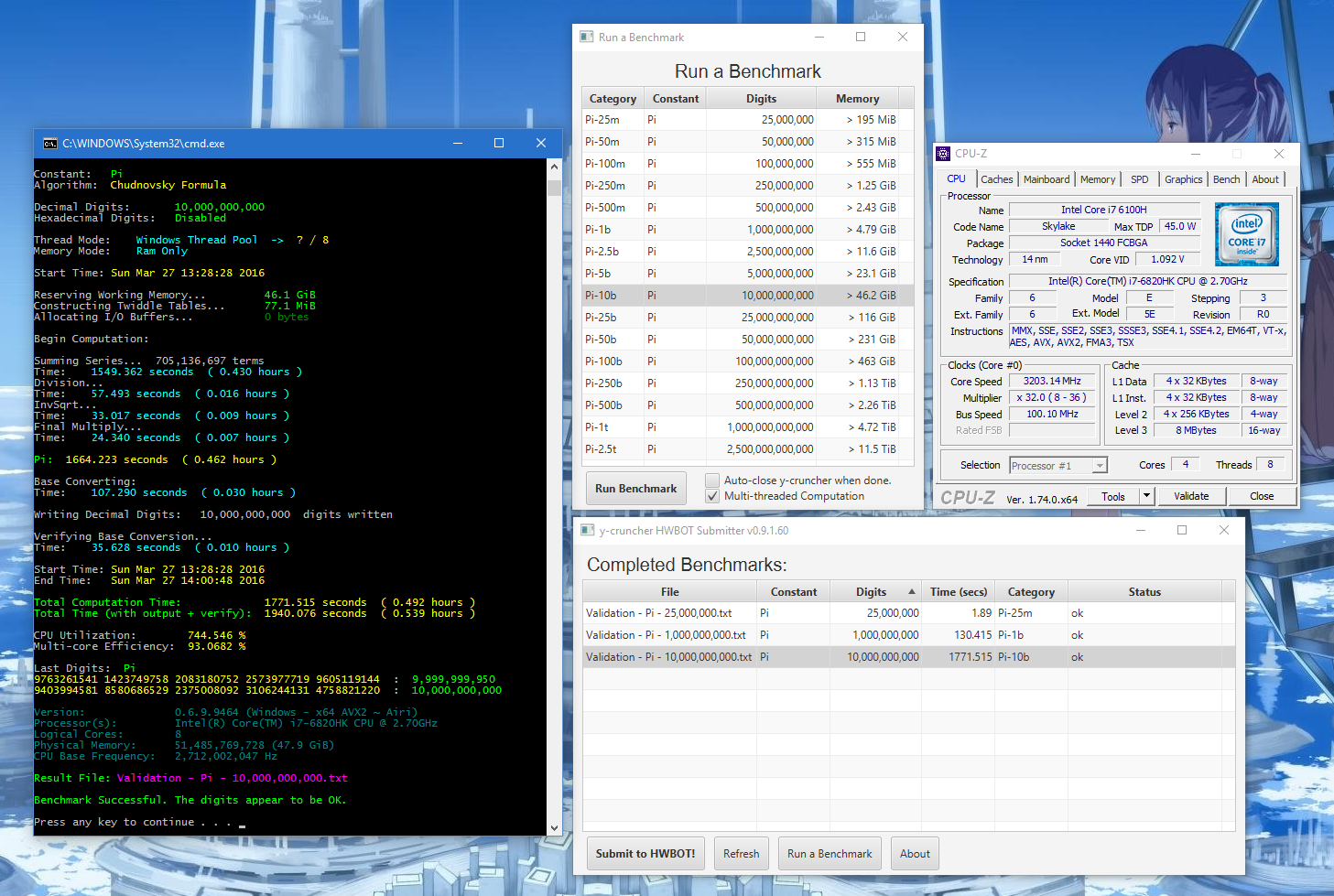Click the CPU-Z title bar icon
This screenshot has width=1334, height=896.
tap(943, 154)
